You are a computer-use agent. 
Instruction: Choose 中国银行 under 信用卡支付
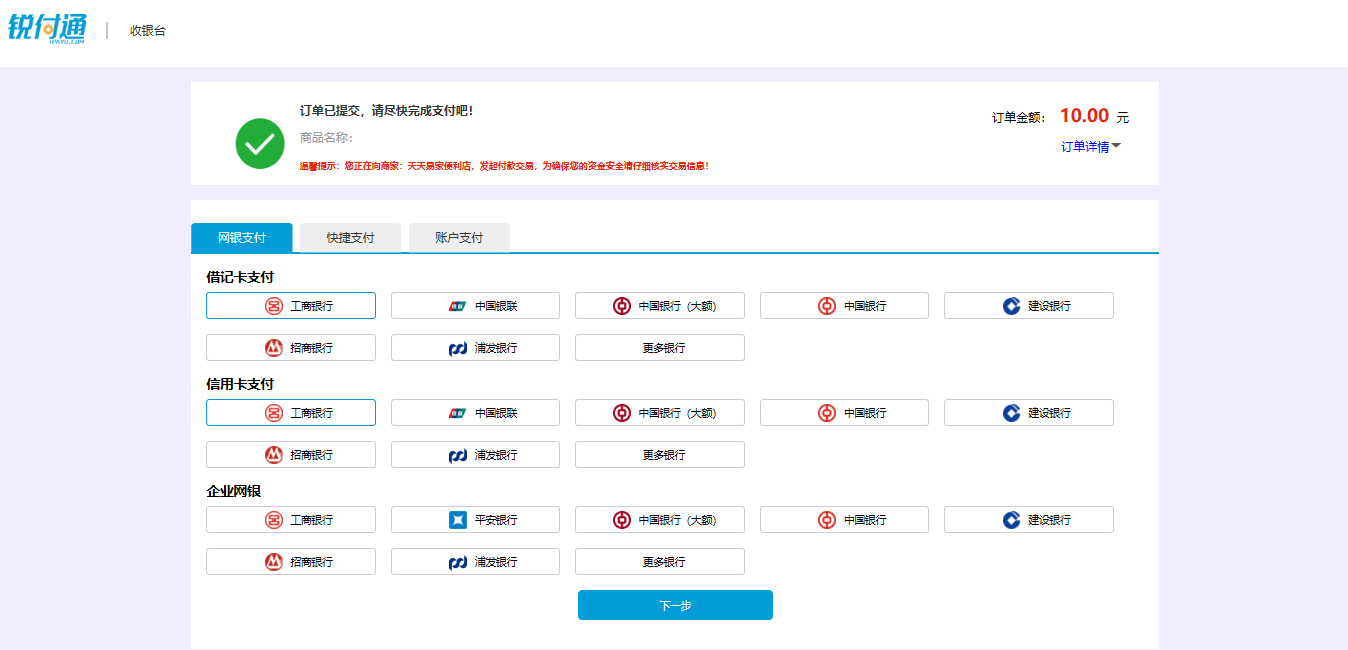point(844,413)
